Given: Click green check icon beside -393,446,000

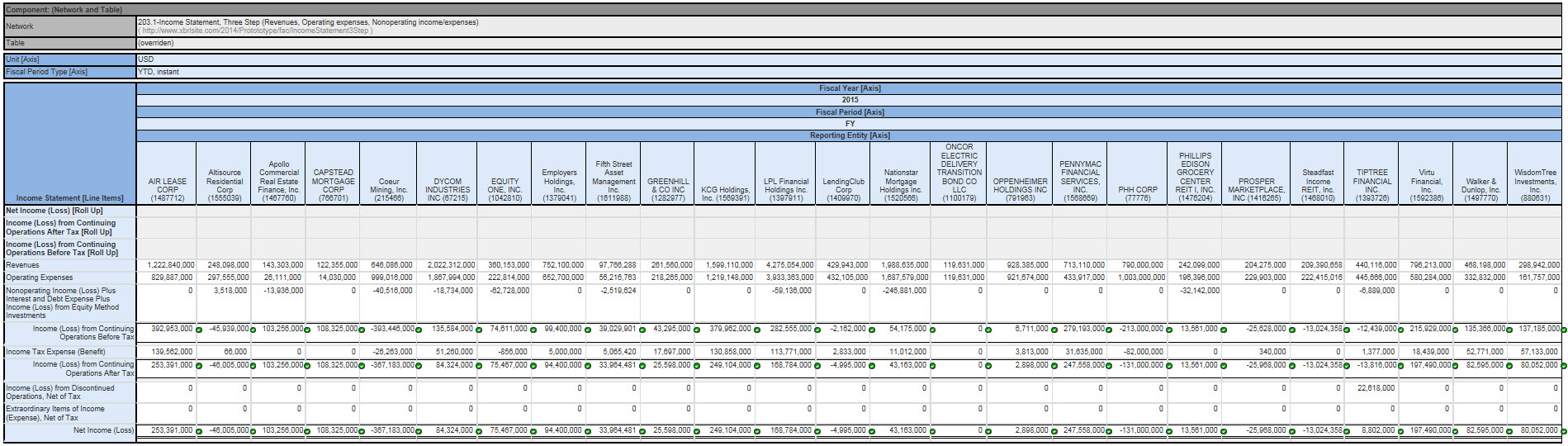Looking at the screenshot, I should tap(419, 330).
